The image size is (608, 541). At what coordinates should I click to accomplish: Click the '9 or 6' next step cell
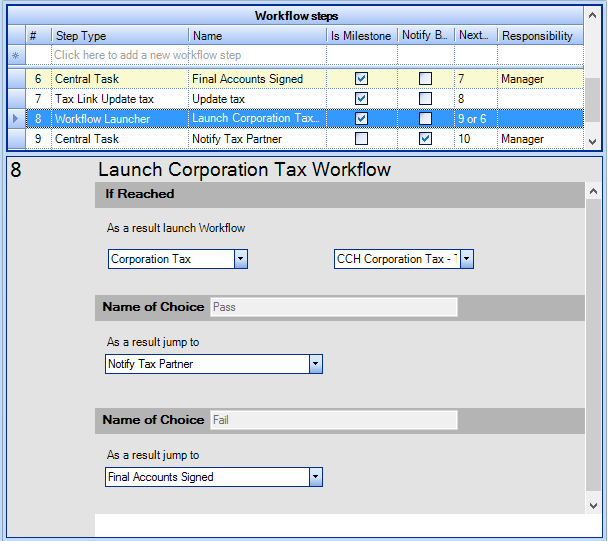click(476, 119)
